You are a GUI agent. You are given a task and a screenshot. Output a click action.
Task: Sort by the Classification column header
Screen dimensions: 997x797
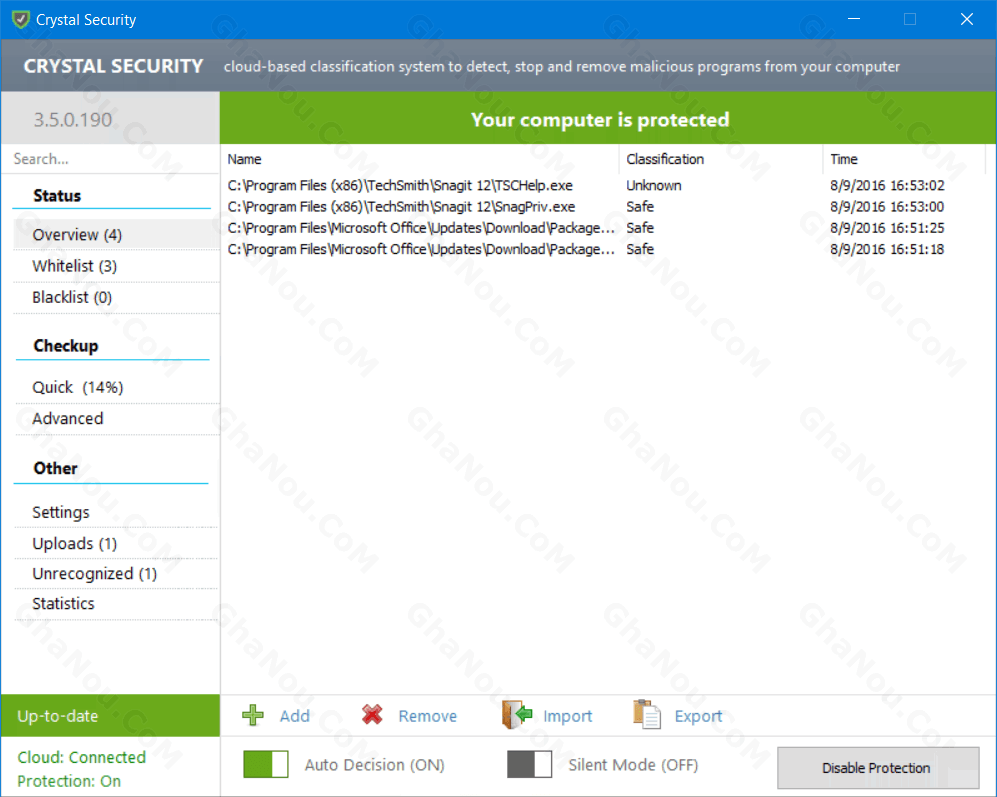tap(720, 159)
